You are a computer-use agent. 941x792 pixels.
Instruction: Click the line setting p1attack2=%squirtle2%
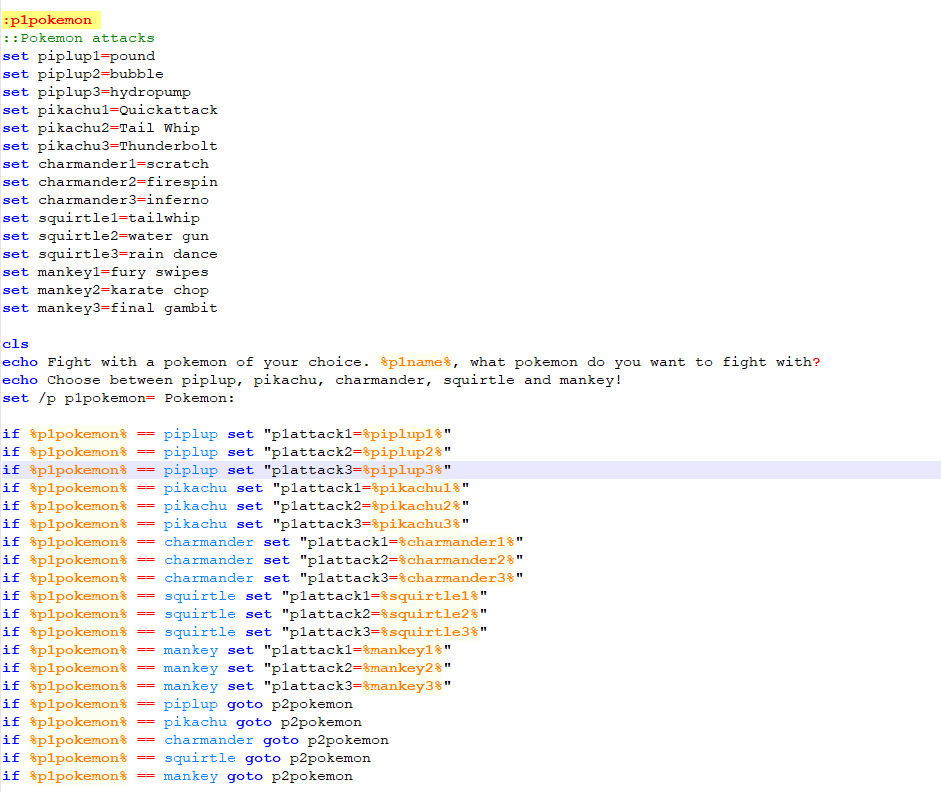pyautogui.click(x=245, y=614)
